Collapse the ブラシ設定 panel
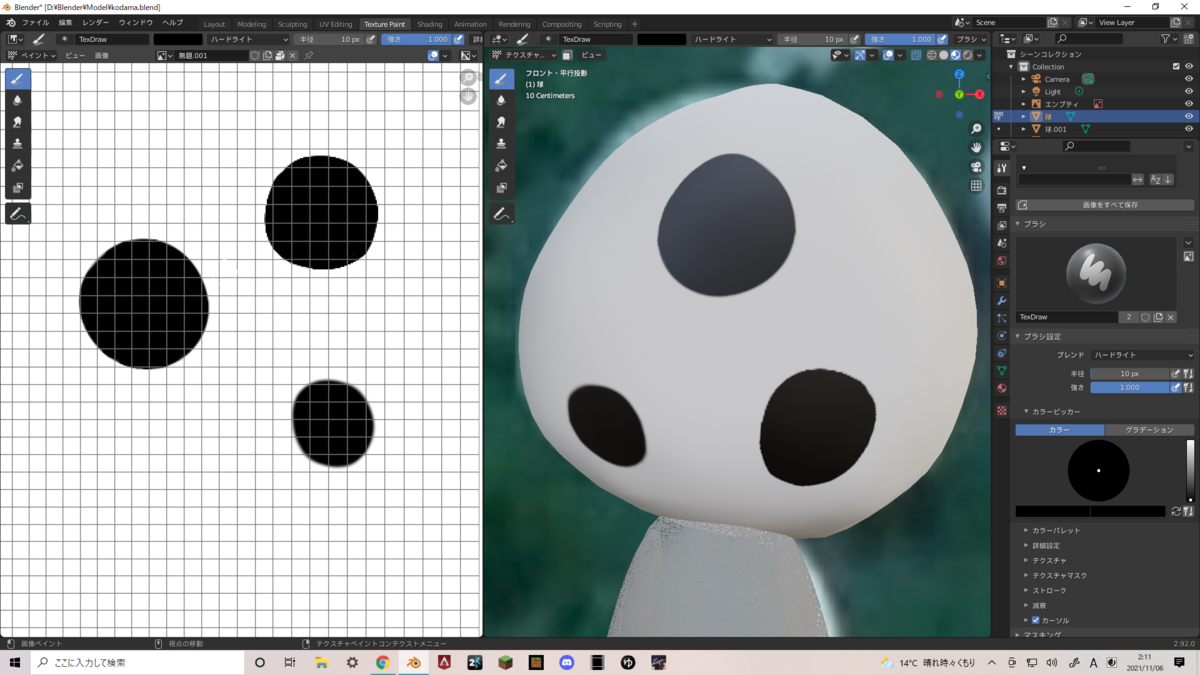1200x675 pixels. [1018, 337]
